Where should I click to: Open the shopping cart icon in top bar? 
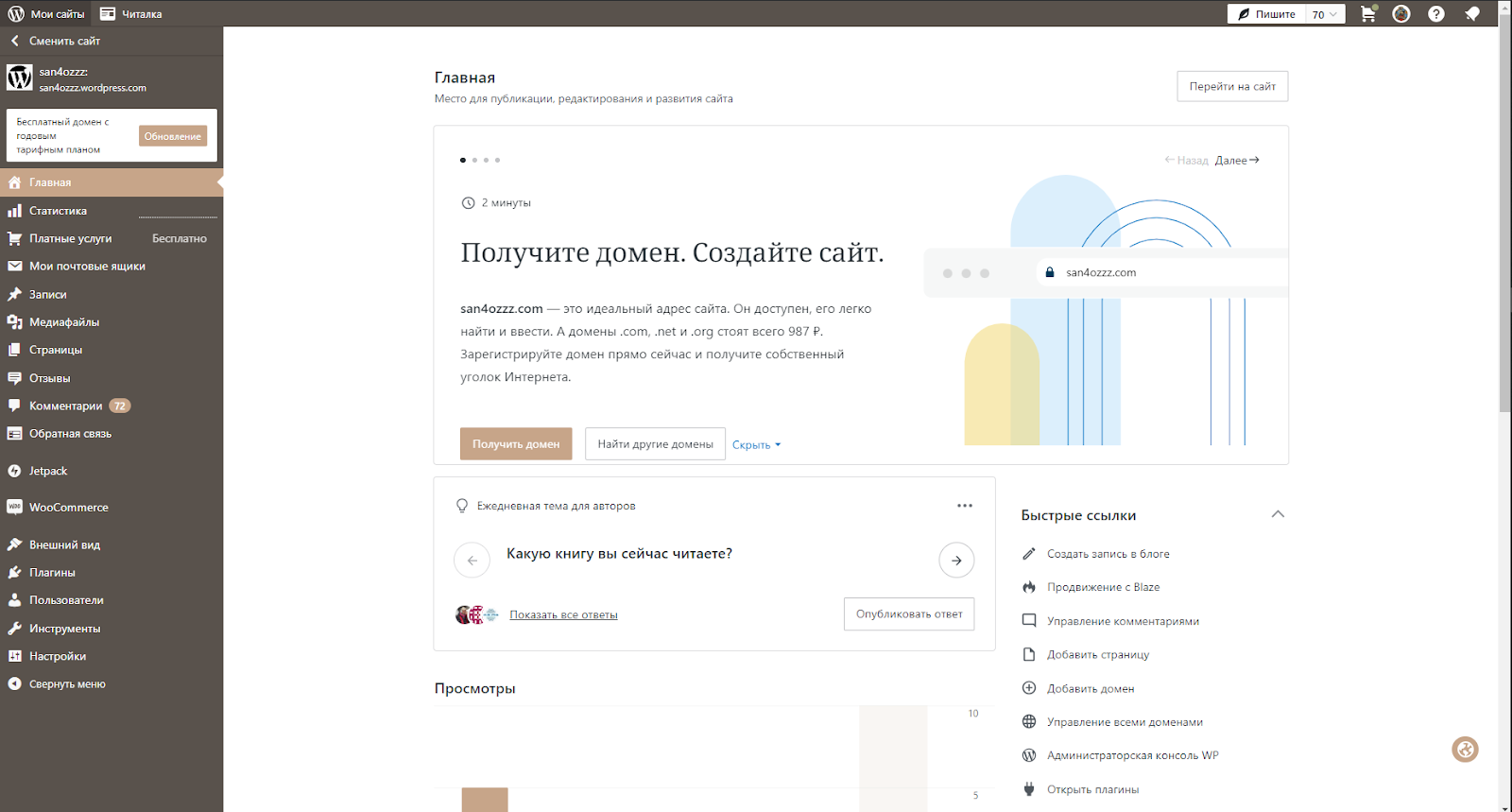tap(1367, 14)
